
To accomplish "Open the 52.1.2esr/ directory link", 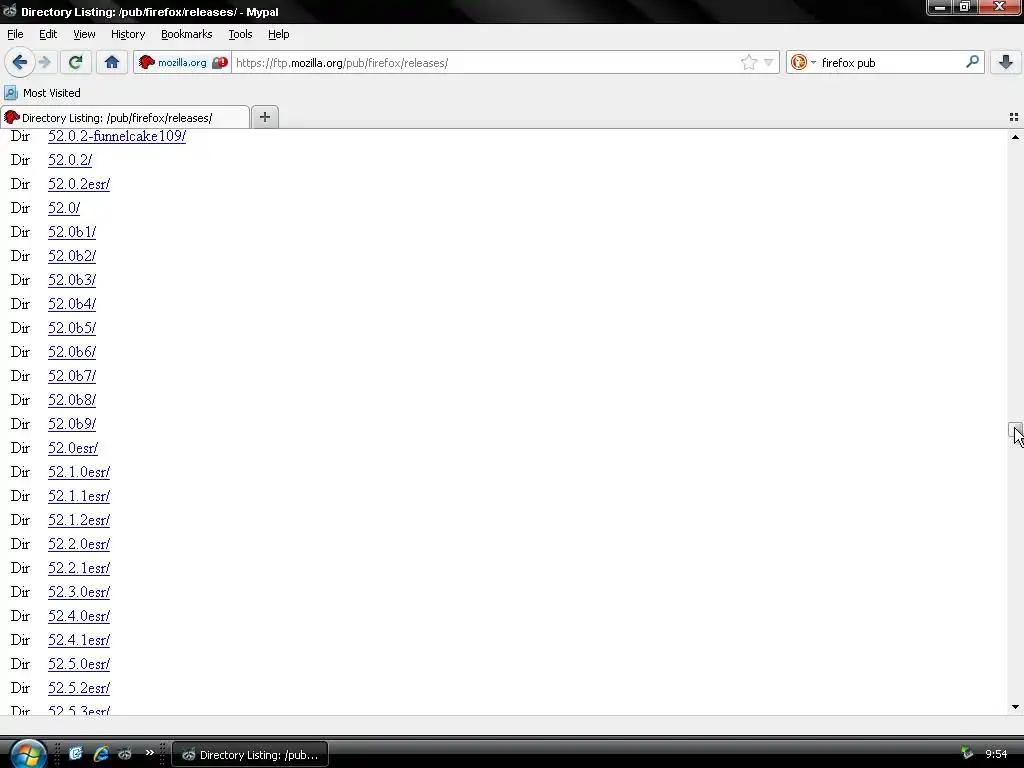I will (x=79, y=520).
